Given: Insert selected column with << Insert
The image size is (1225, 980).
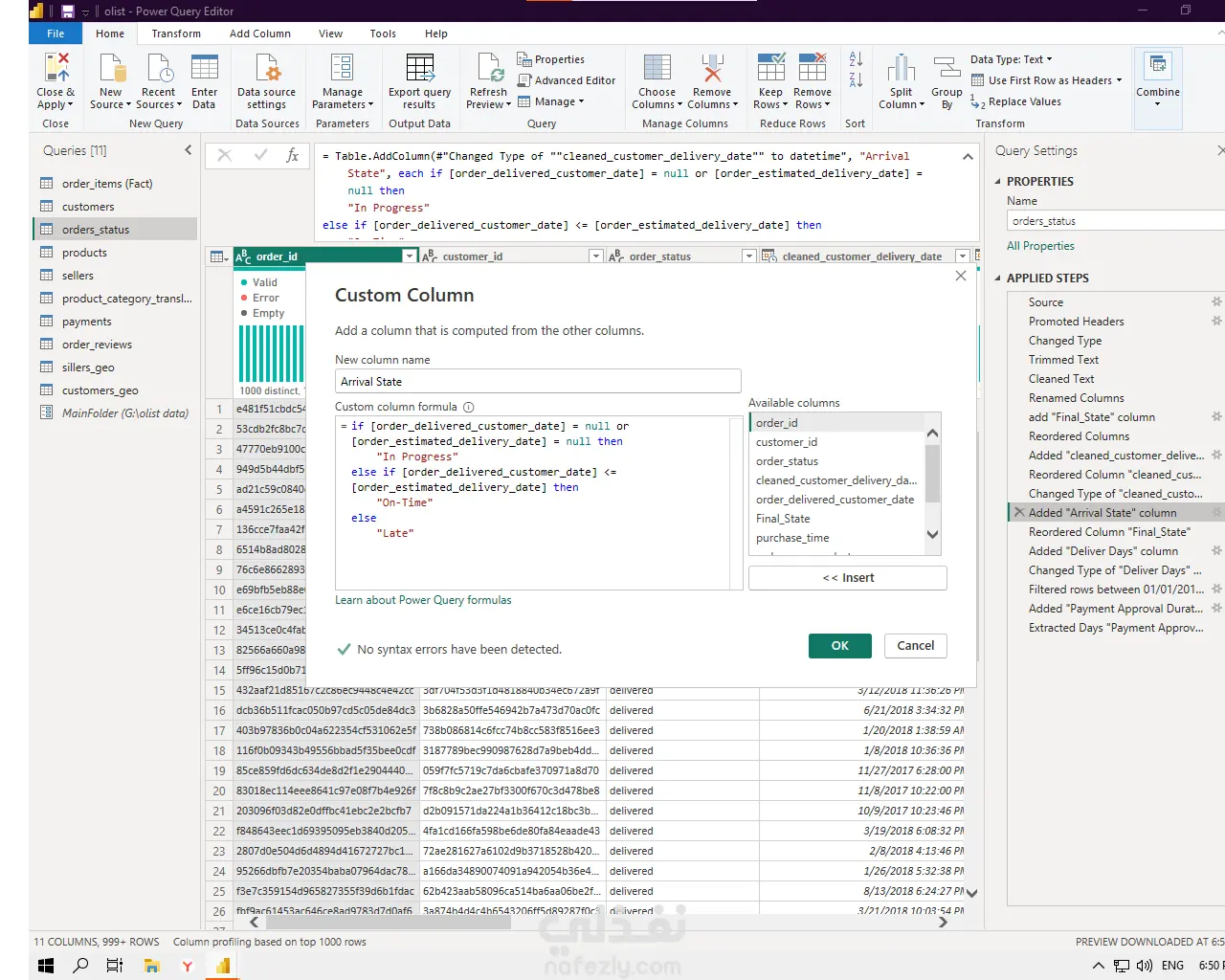Looking at the screenshot, I should coord(848,578).
